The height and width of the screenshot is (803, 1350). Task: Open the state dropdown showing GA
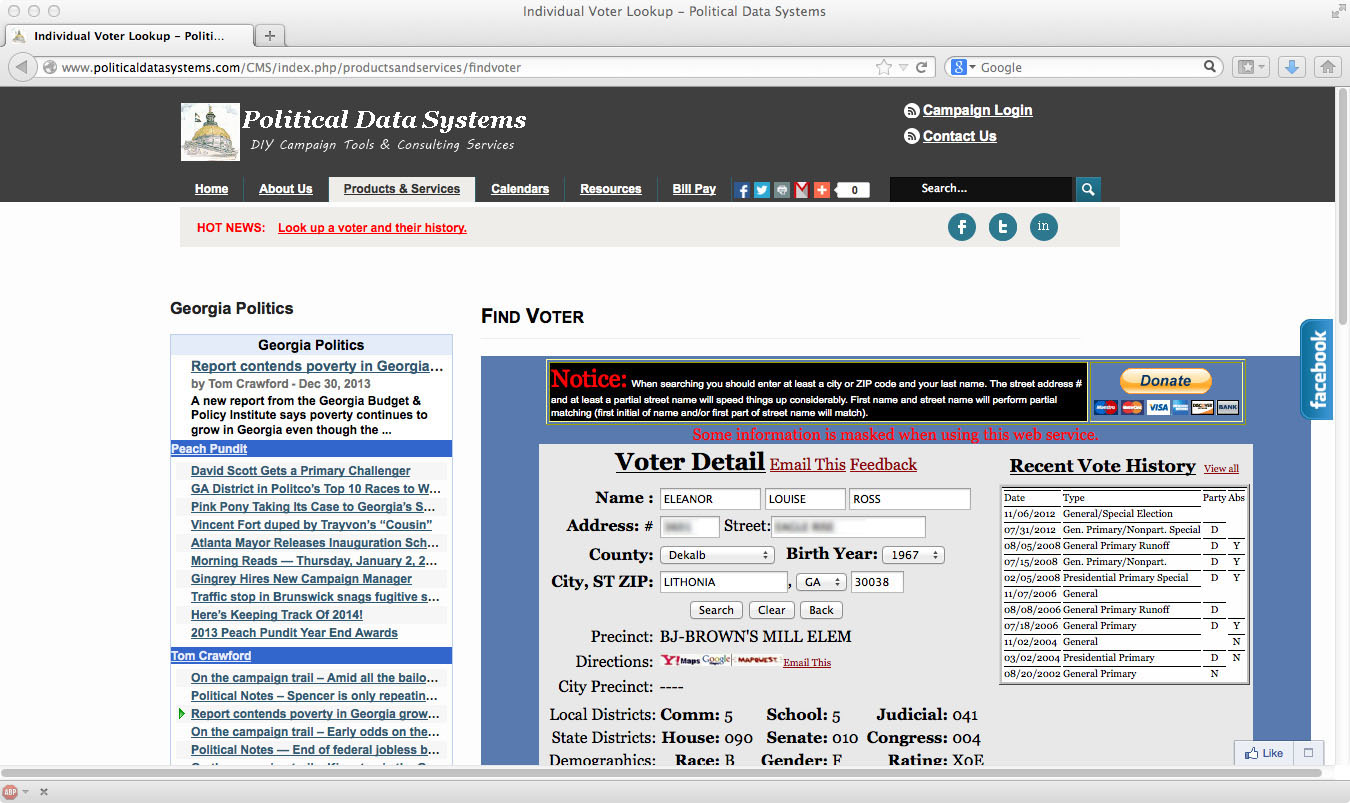tap(820, 582)
